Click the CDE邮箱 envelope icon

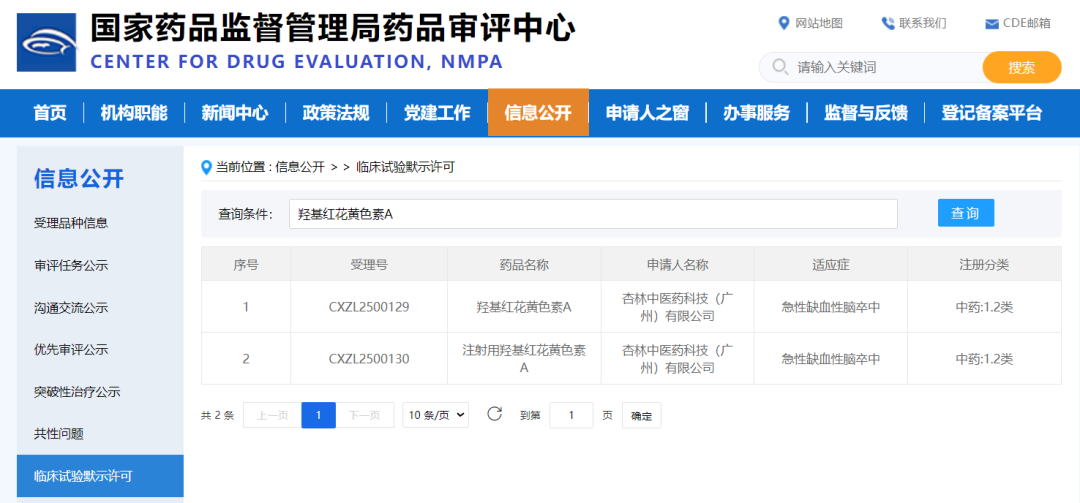coord(992,24)
